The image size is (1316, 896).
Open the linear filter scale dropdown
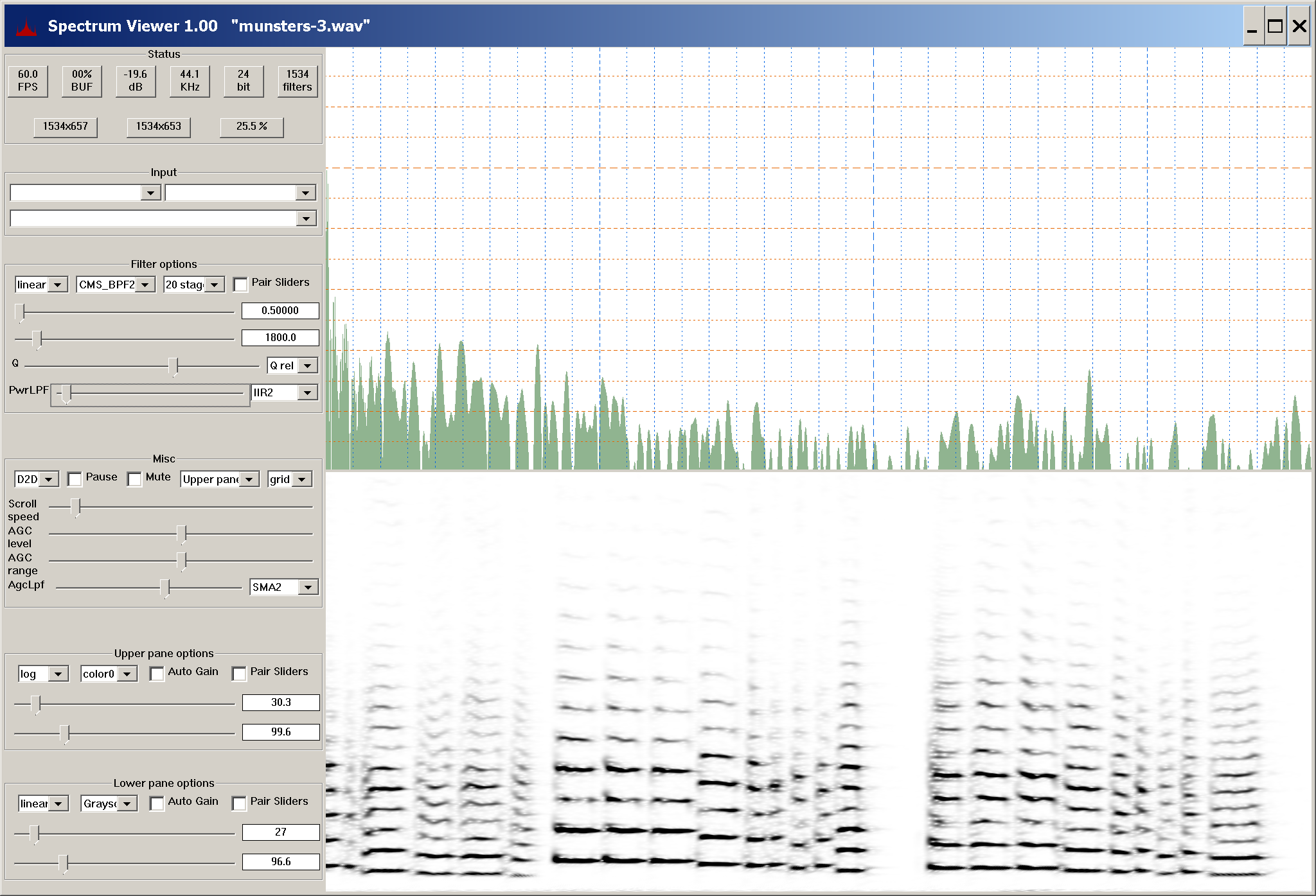[x=41, y=285]
